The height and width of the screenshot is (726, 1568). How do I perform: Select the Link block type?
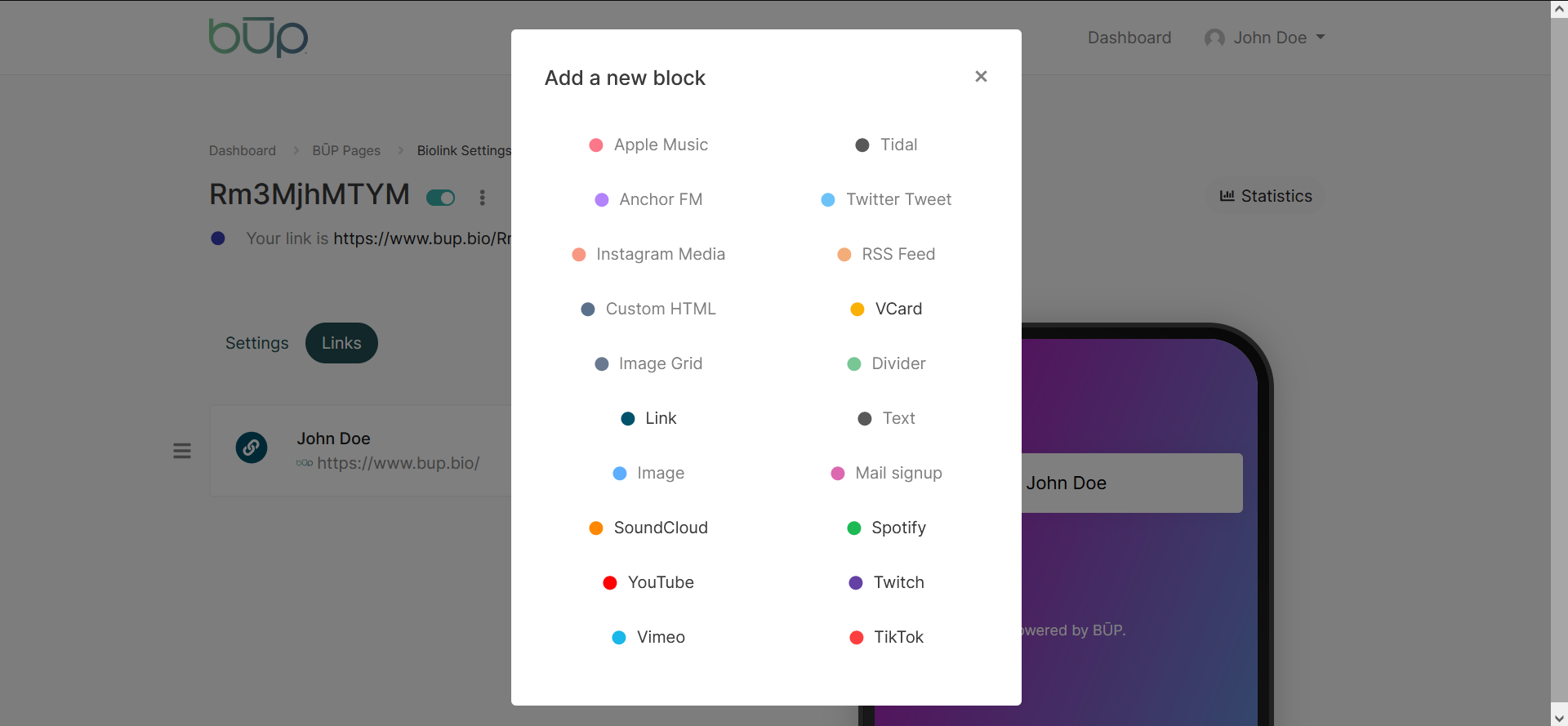pos(648,418)
